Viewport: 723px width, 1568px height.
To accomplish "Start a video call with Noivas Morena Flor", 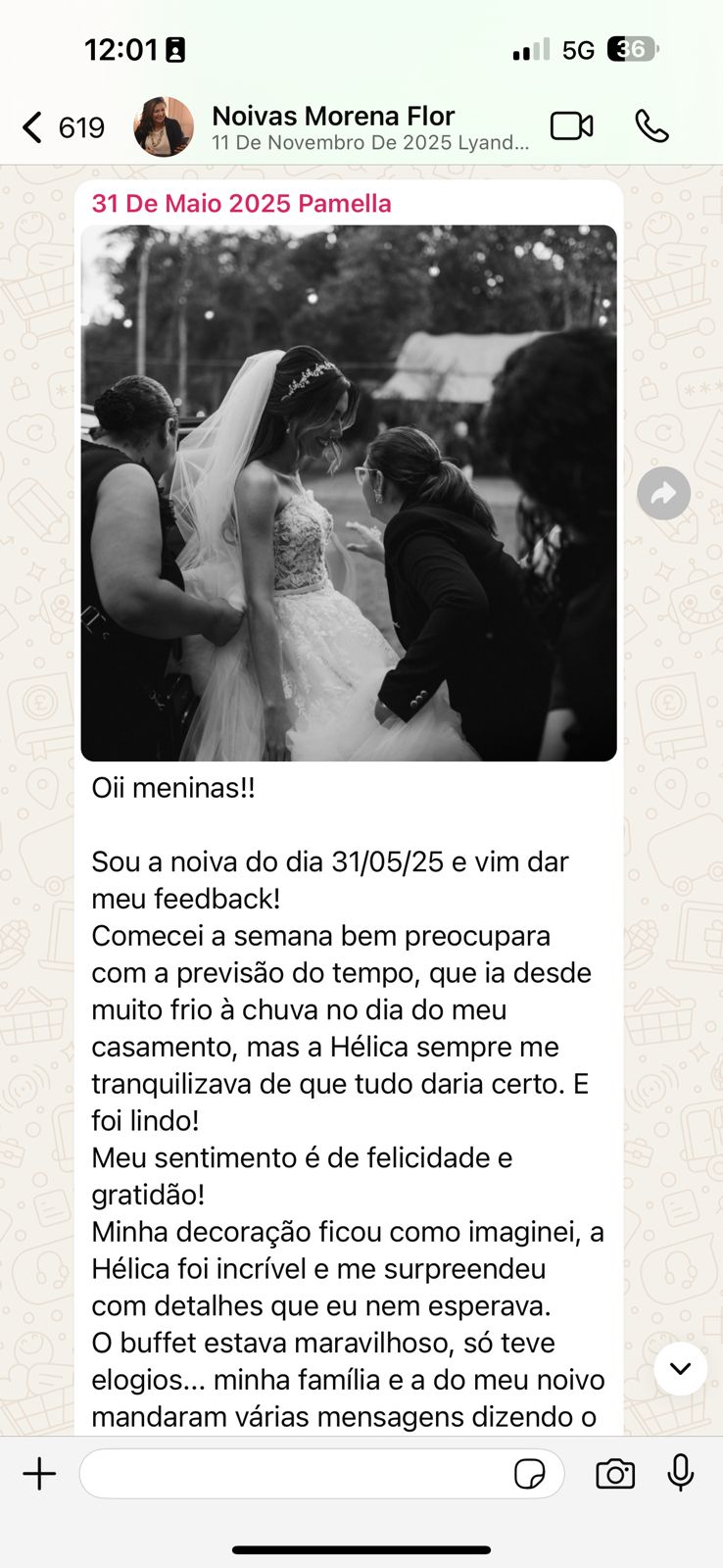I will tap(571, 126).
